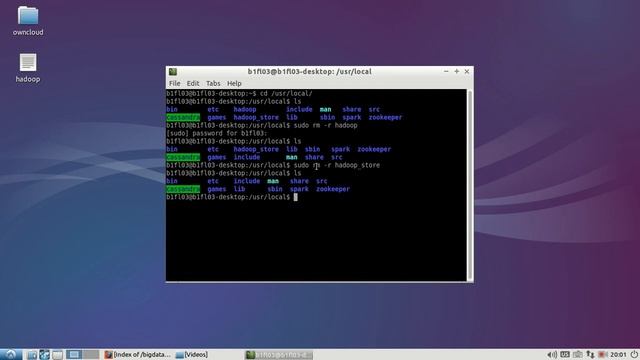
Task: Click the terminal vertical scrollbar
Action: (x=469, y=185)
